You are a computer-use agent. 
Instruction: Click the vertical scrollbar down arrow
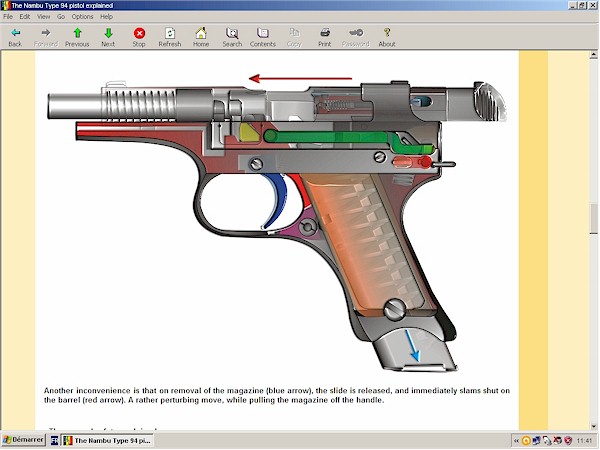(593, 426)
